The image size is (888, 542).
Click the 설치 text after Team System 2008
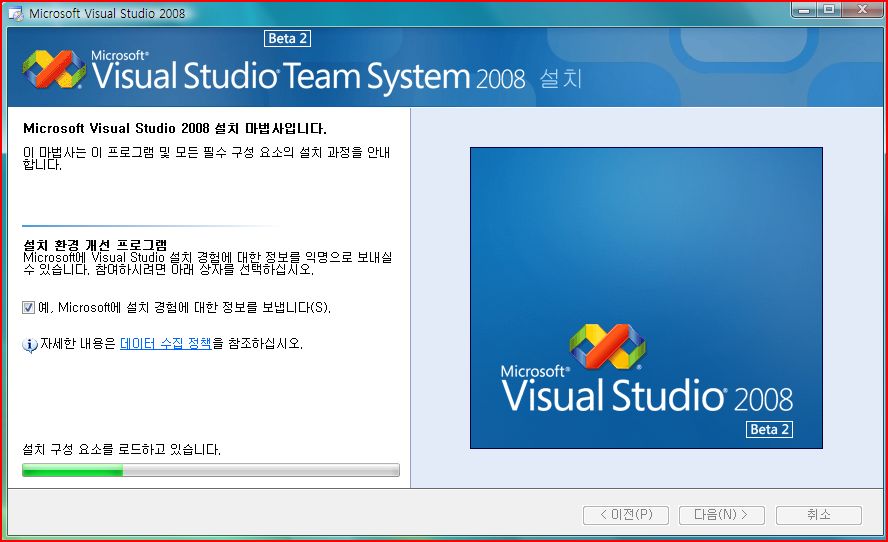pos(560,79)
